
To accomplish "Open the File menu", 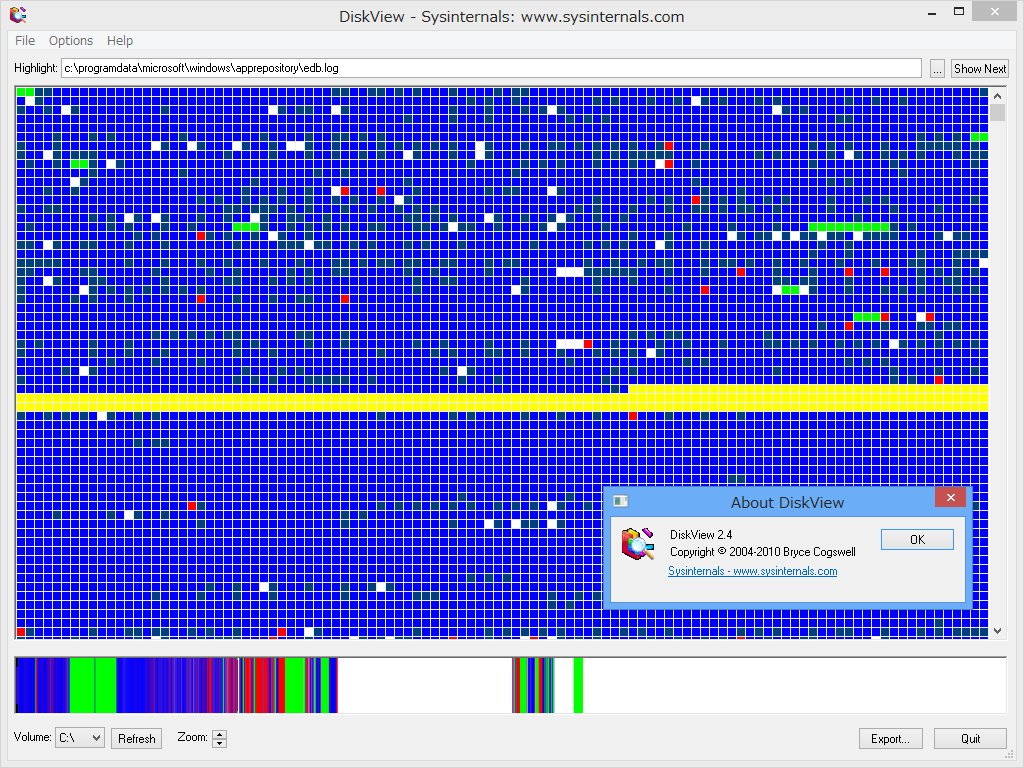I will 24,41.
